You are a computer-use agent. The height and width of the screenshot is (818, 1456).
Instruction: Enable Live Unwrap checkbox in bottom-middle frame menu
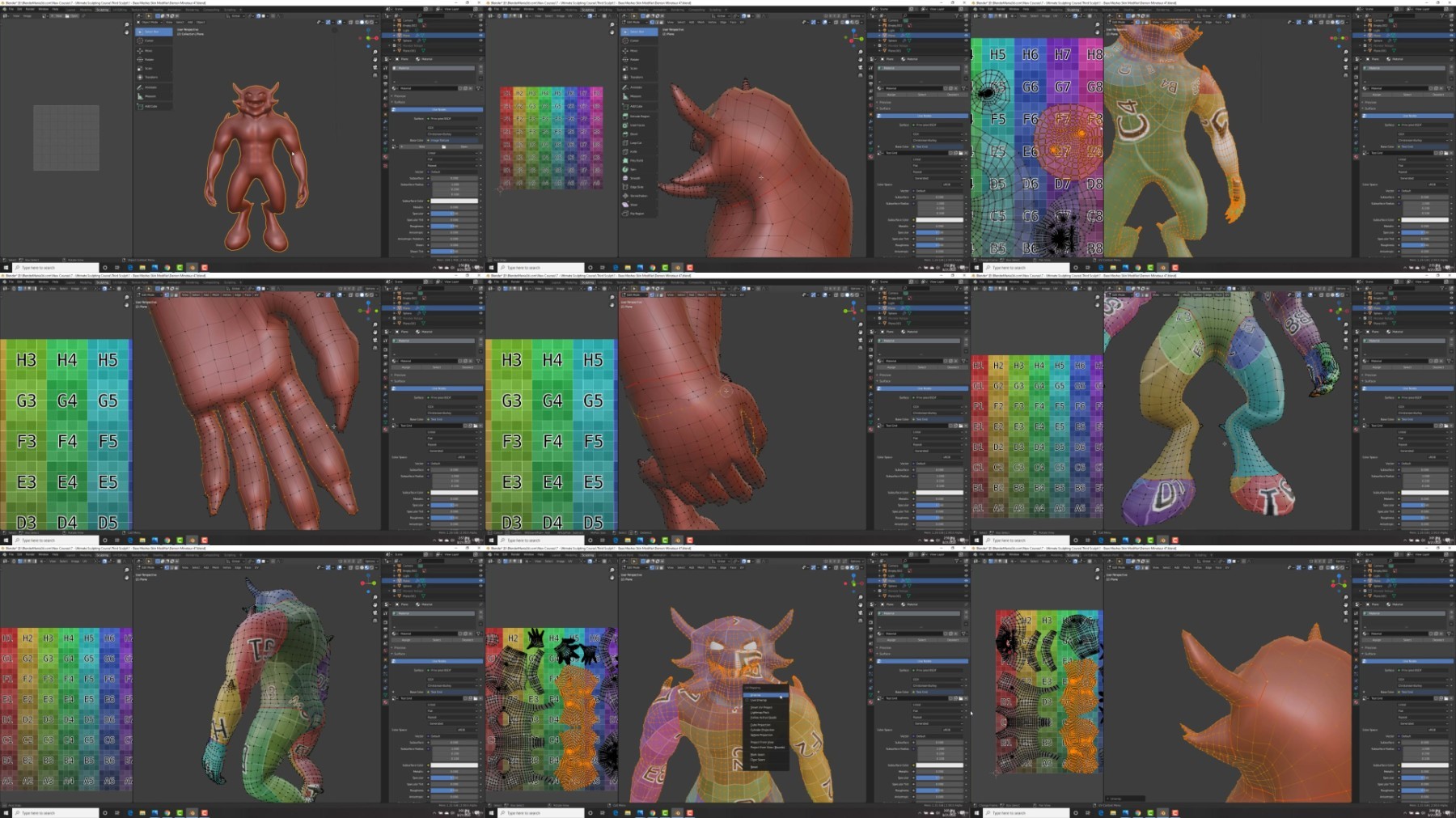pos(747,700)
